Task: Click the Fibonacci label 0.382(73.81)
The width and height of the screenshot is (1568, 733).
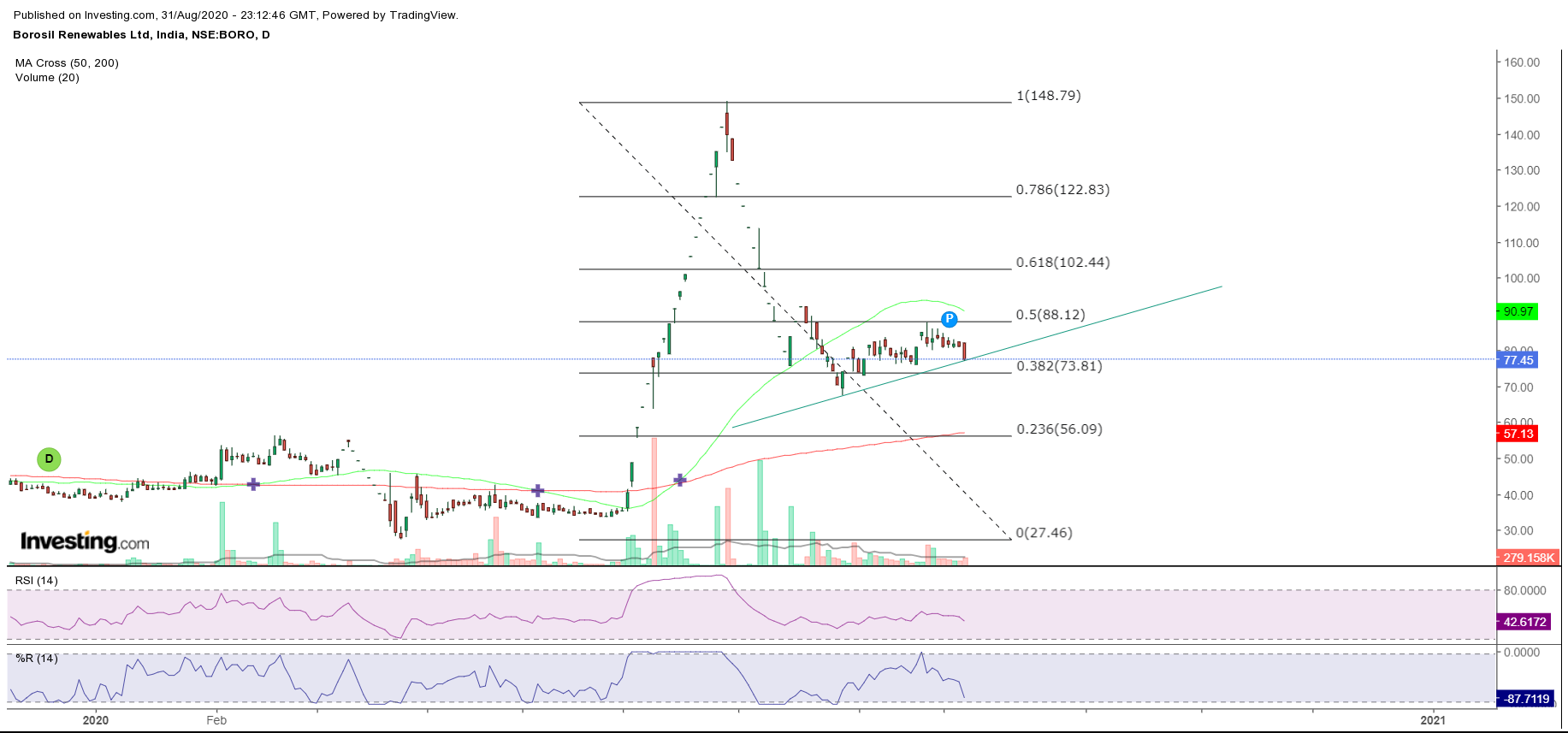Action: pyautogui.click(x=1059, y=366)
